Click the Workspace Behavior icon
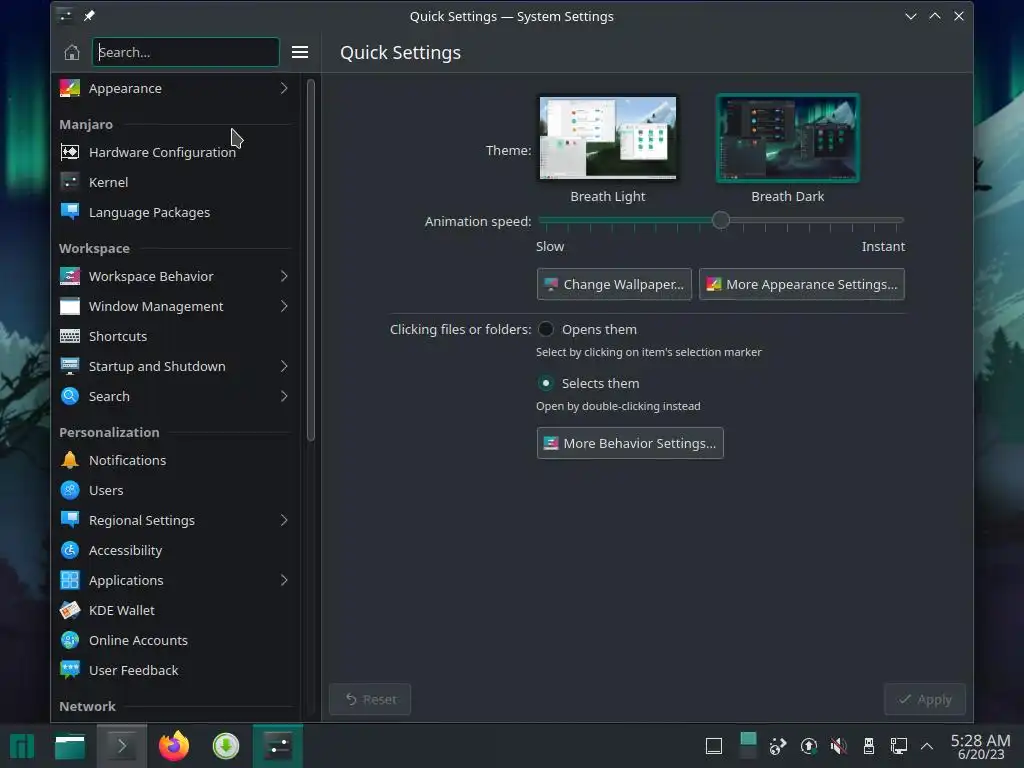The height and width of the screenshot is (768, 1024). [70, 276]
